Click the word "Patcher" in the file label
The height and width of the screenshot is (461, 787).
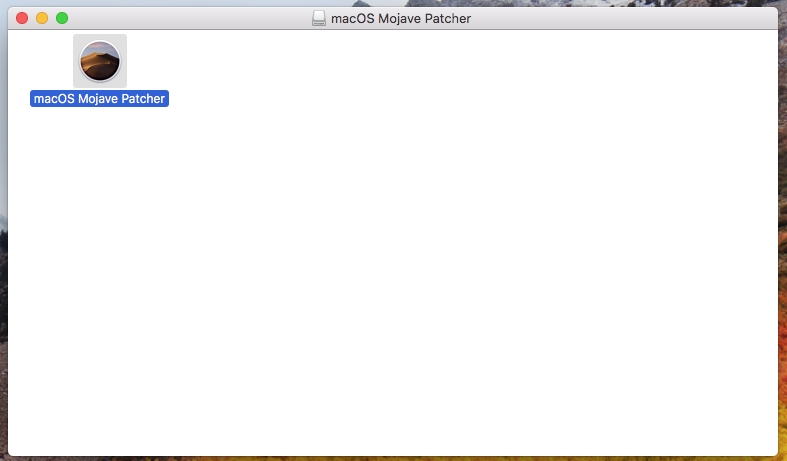143,98
